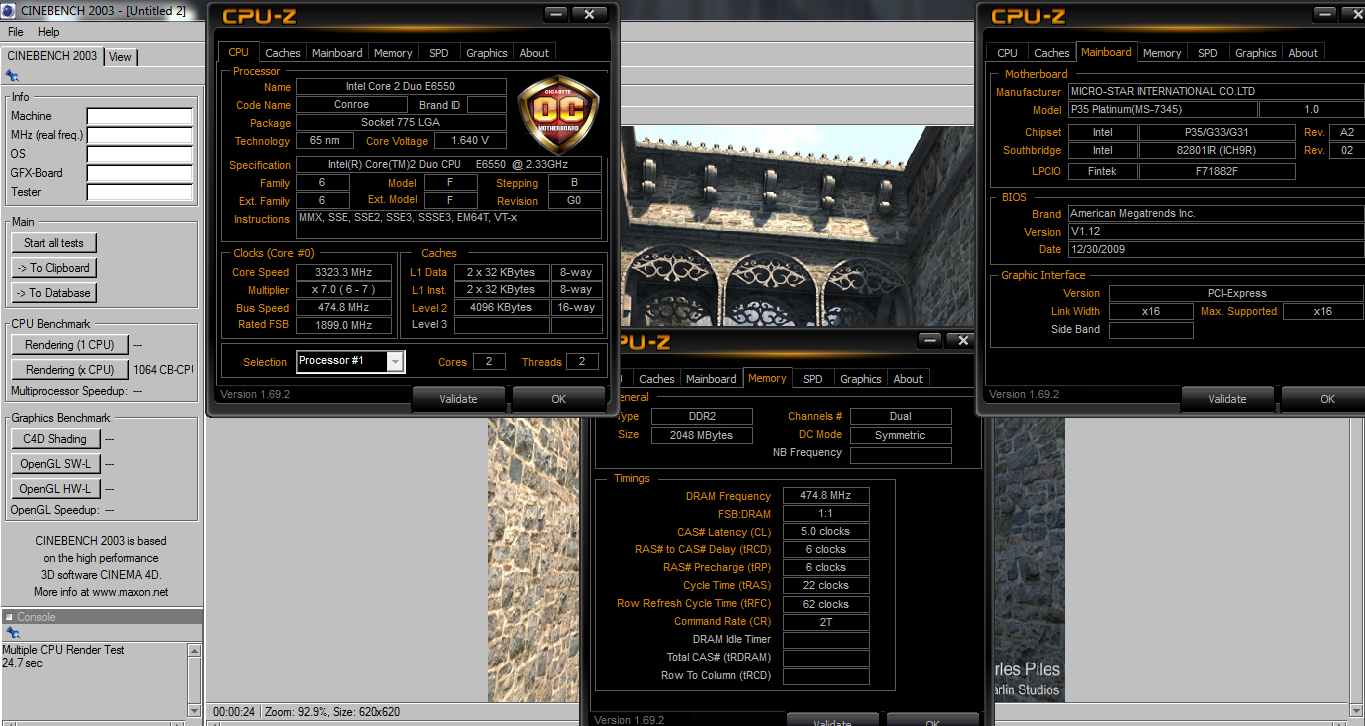Open Mainboard tab in CPU window
The height and width of the screenshot is (726, 1365).
click(x=337, y=53)
